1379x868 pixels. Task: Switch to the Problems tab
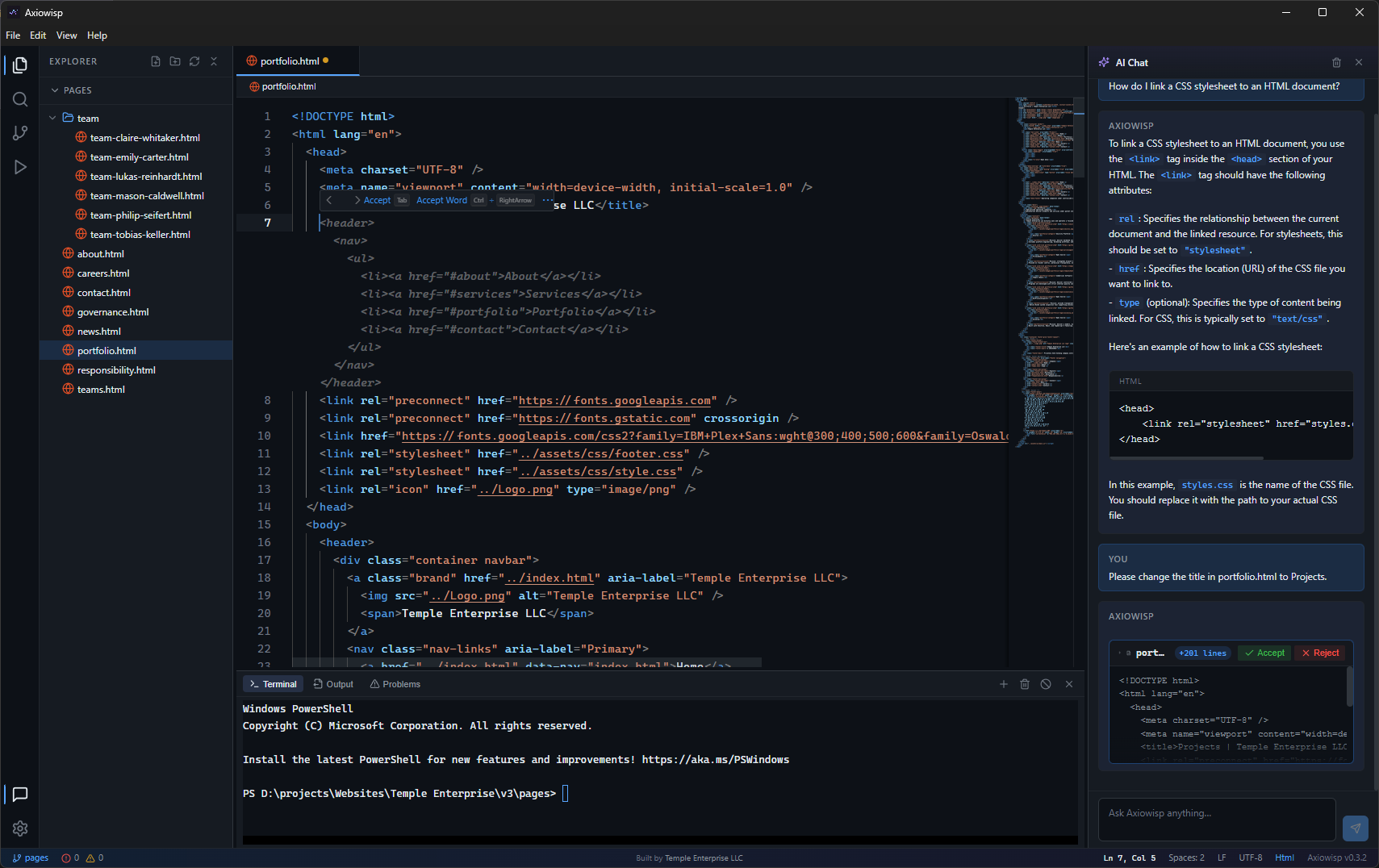[x=395, y=683]
